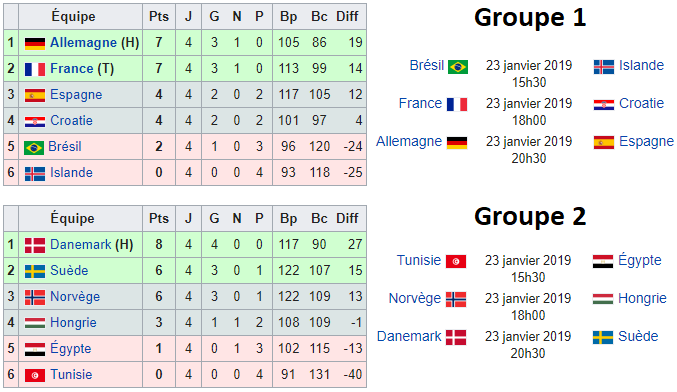Click the Tunisia flag in Groupe 2 table
The width and height of the screenshot is (677, 392).
click(35, 375)
